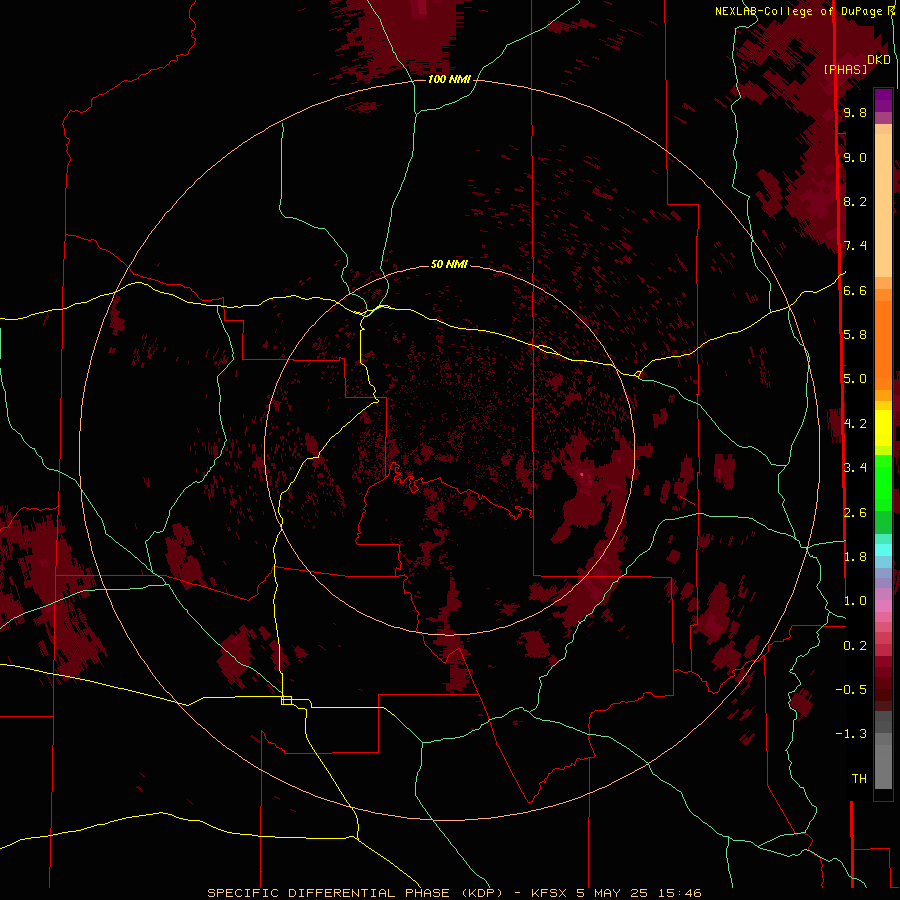Pick the cyan segment of the color bar

click(883, 549)
